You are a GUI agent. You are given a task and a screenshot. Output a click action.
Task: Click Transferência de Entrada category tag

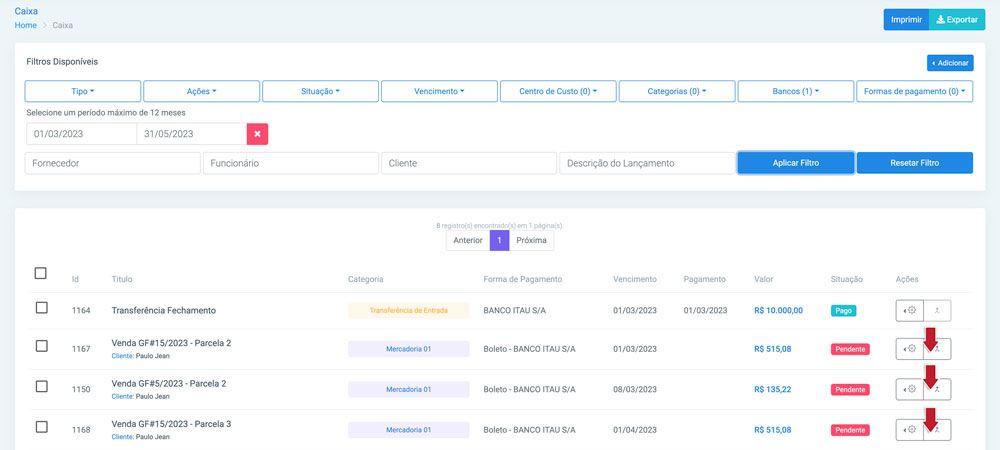409,310
